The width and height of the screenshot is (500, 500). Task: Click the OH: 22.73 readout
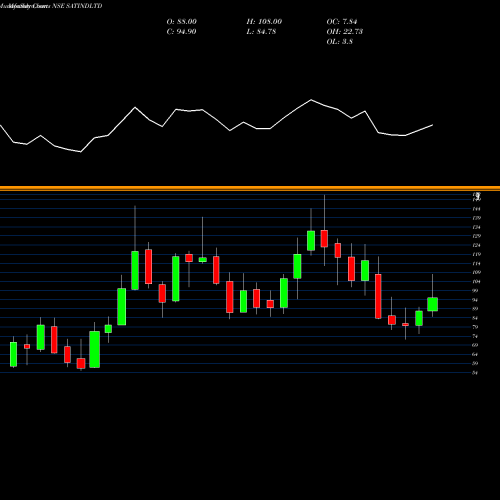345,32
